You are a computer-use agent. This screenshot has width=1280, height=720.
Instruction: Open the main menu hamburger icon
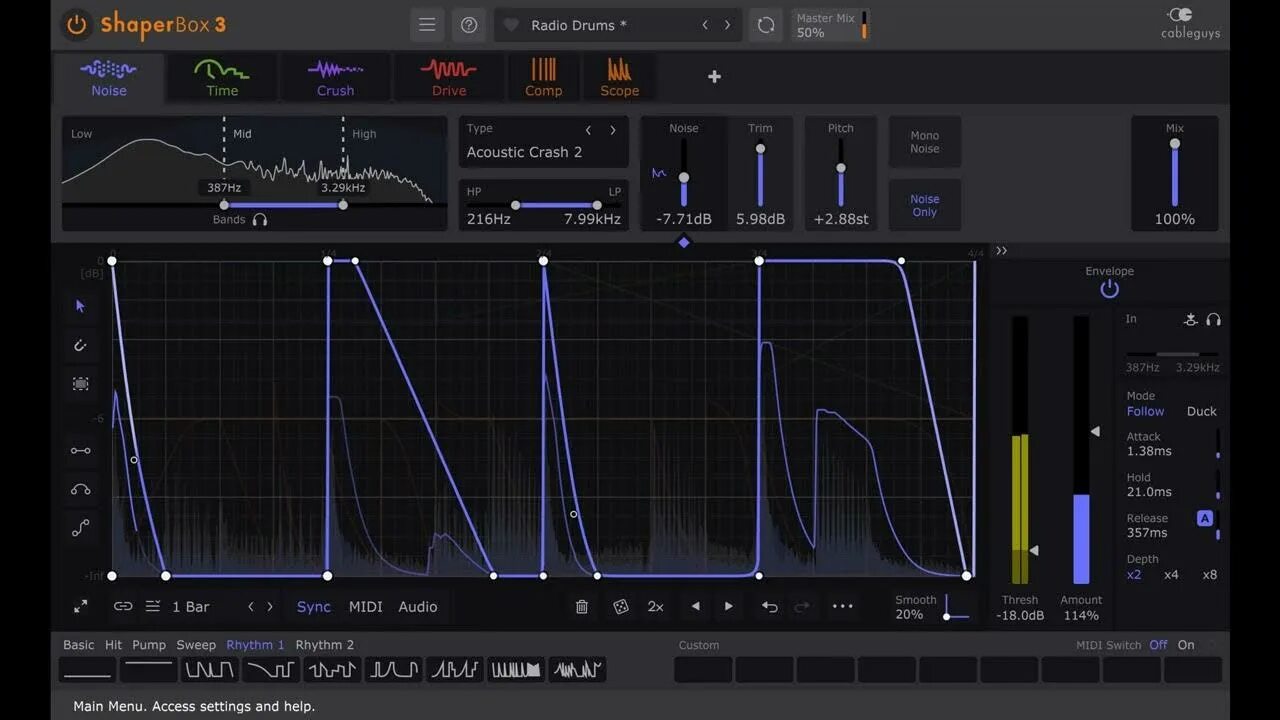tap(427, 25)
